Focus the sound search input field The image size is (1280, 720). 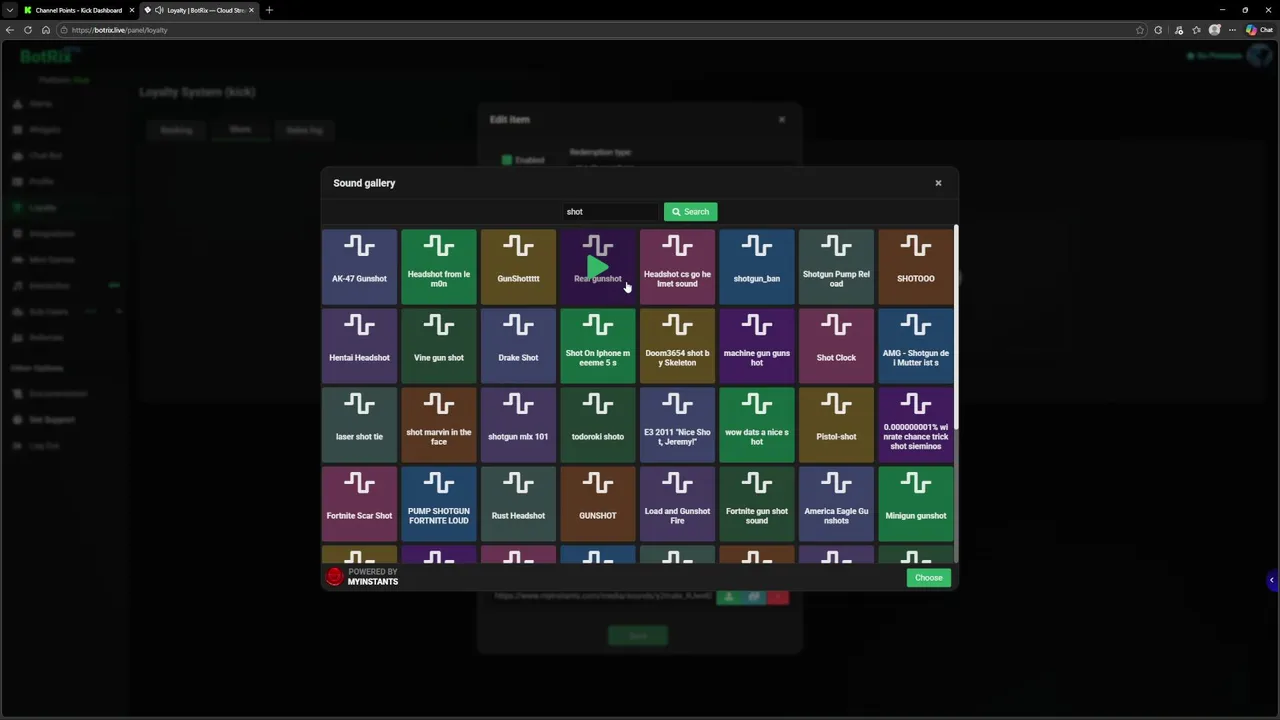[x=610, y=212]
